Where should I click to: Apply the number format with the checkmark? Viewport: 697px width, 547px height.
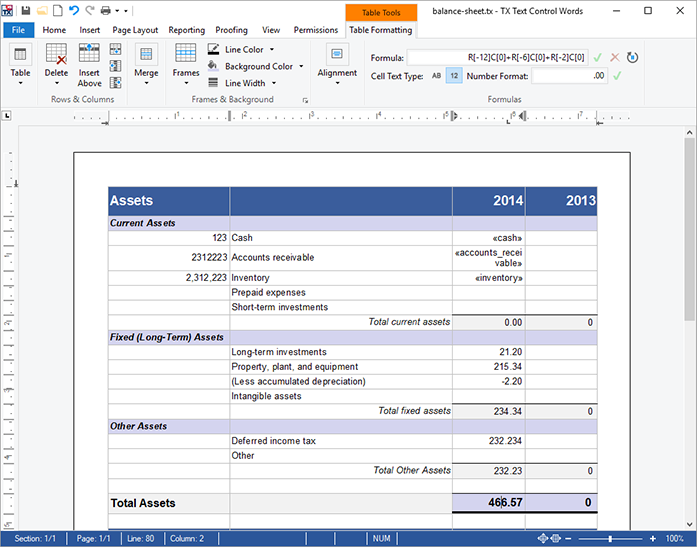pyautogui.click(x=617, y=76)
